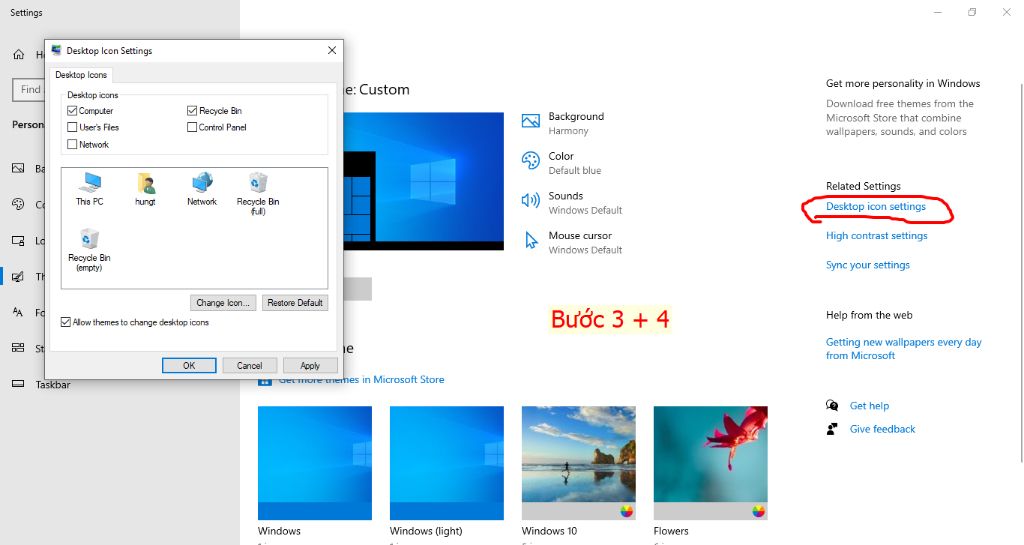Click the Settings window scrollbar

[x=1021, y=271]
